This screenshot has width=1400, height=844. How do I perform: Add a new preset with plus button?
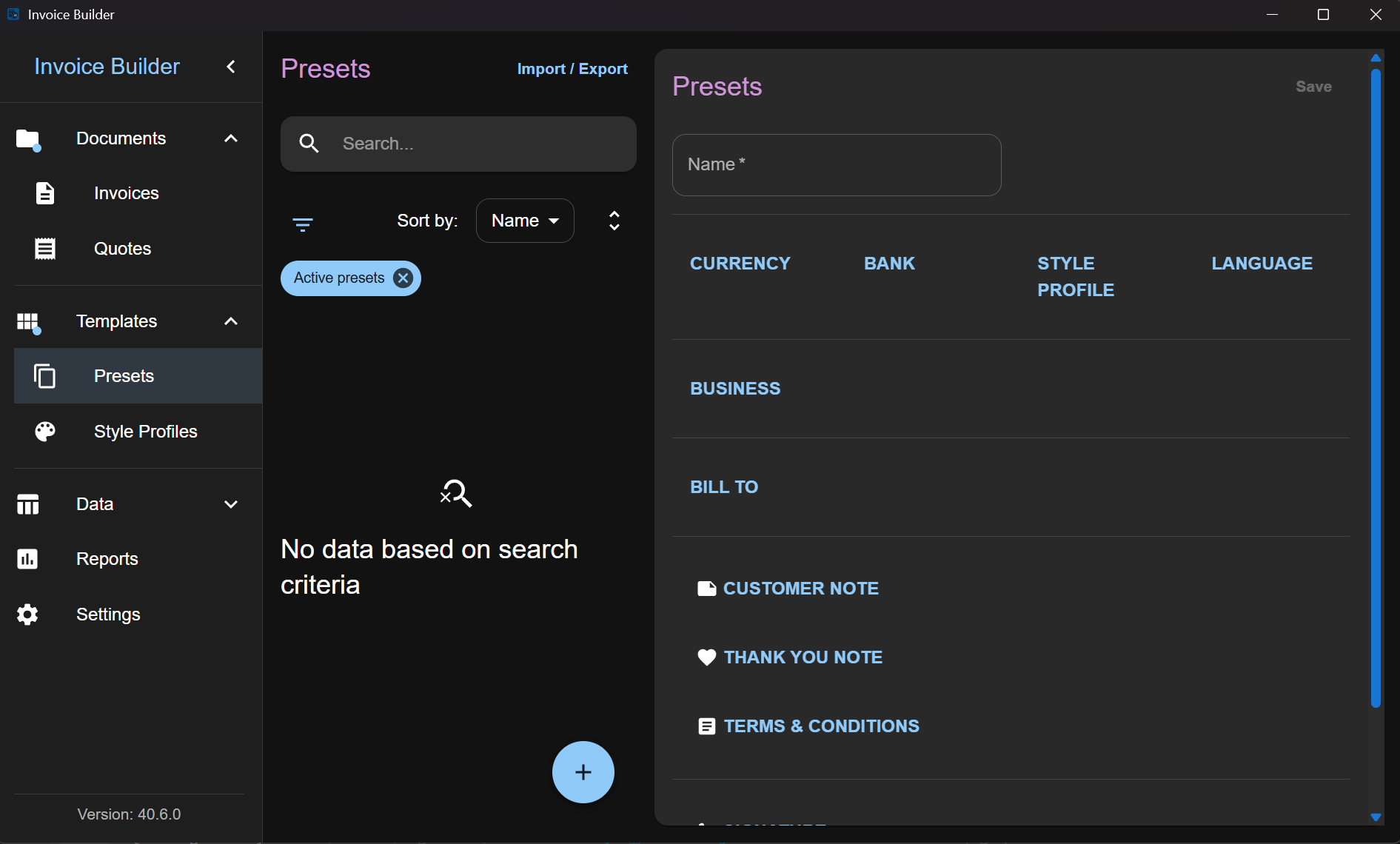(x=583, y=772)
